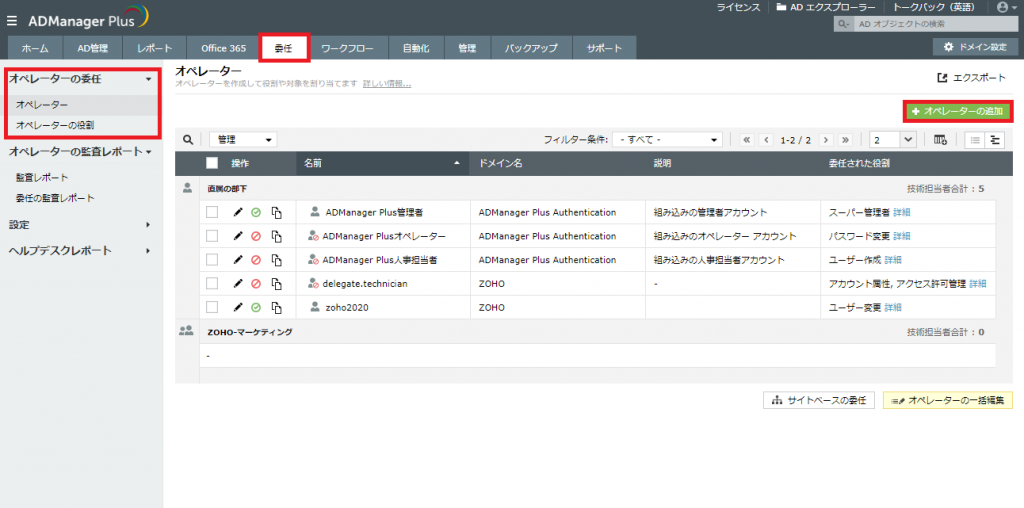Viewport: 1024px width, 508px height.
Task: Open the フィルター条件 すべて dropdown
Action: [668, 140]
